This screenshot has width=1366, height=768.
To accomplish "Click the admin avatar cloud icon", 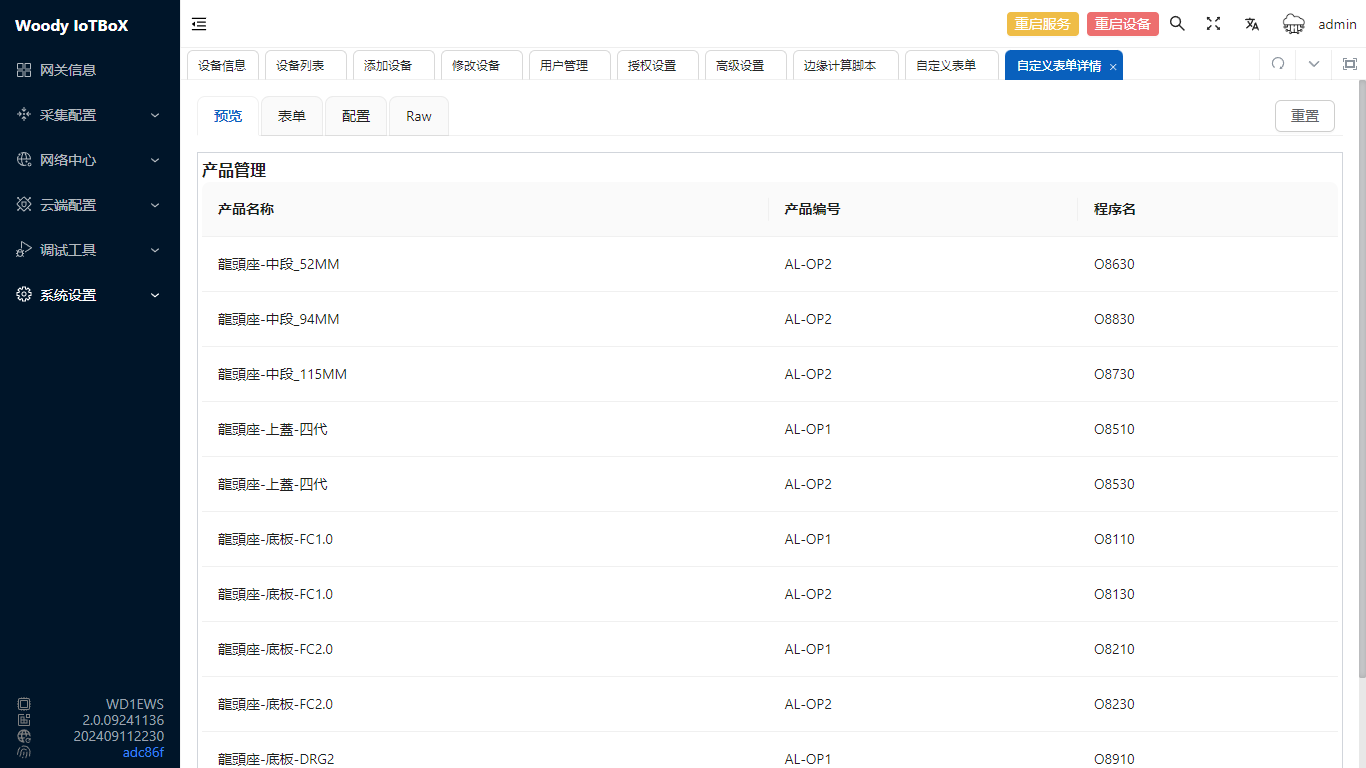I will pos(1294,24).
